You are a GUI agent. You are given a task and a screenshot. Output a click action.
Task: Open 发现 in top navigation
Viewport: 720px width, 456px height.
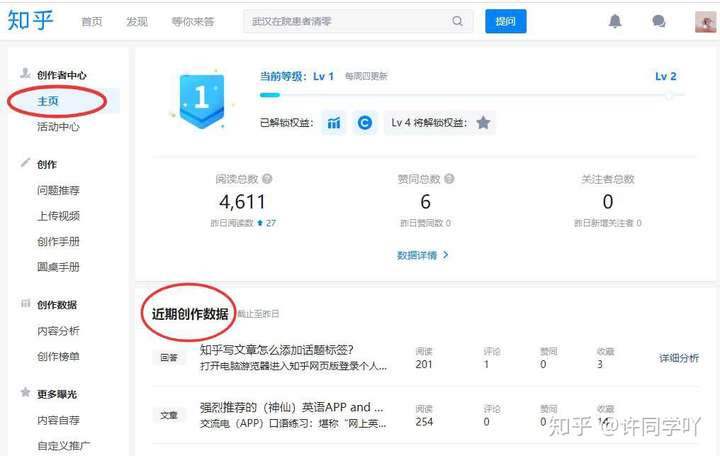137,22
